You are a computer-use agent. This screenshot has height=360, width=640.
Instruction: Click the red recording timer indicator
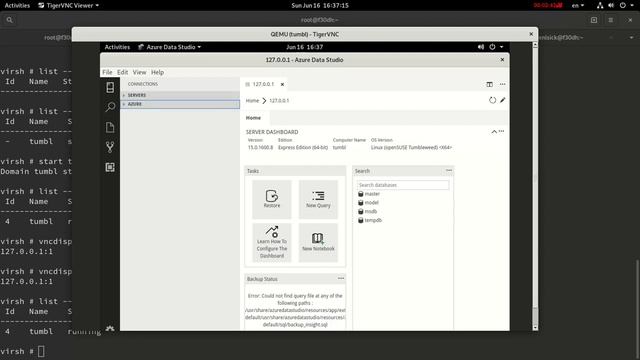548,5
